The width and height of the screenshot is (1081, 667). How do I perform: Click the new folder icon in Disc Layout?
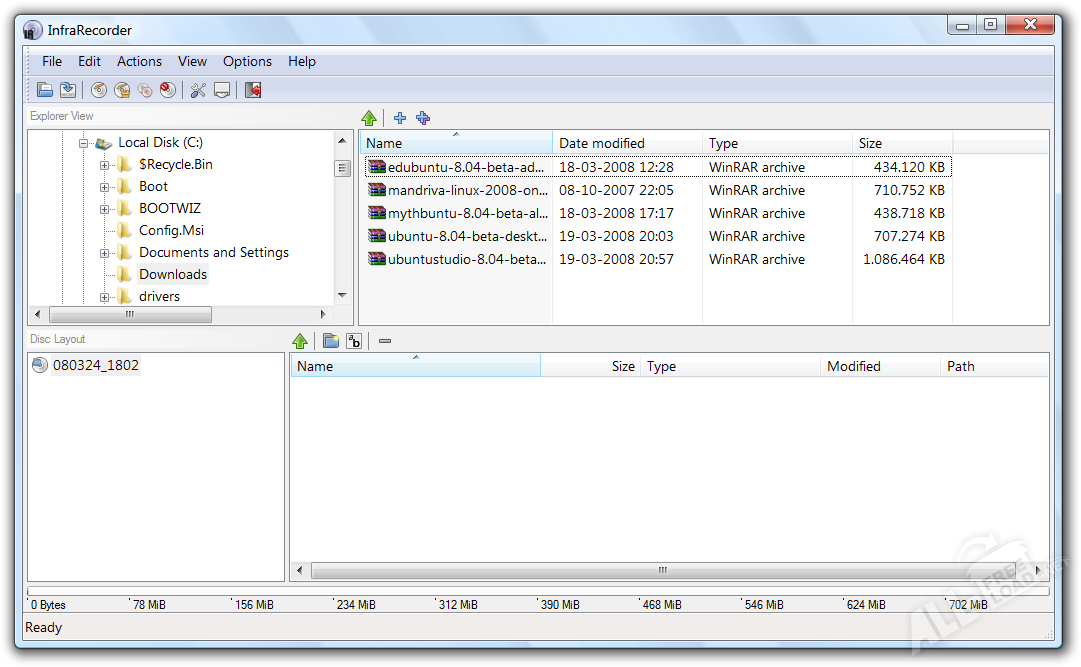click(x=331, y=341)
